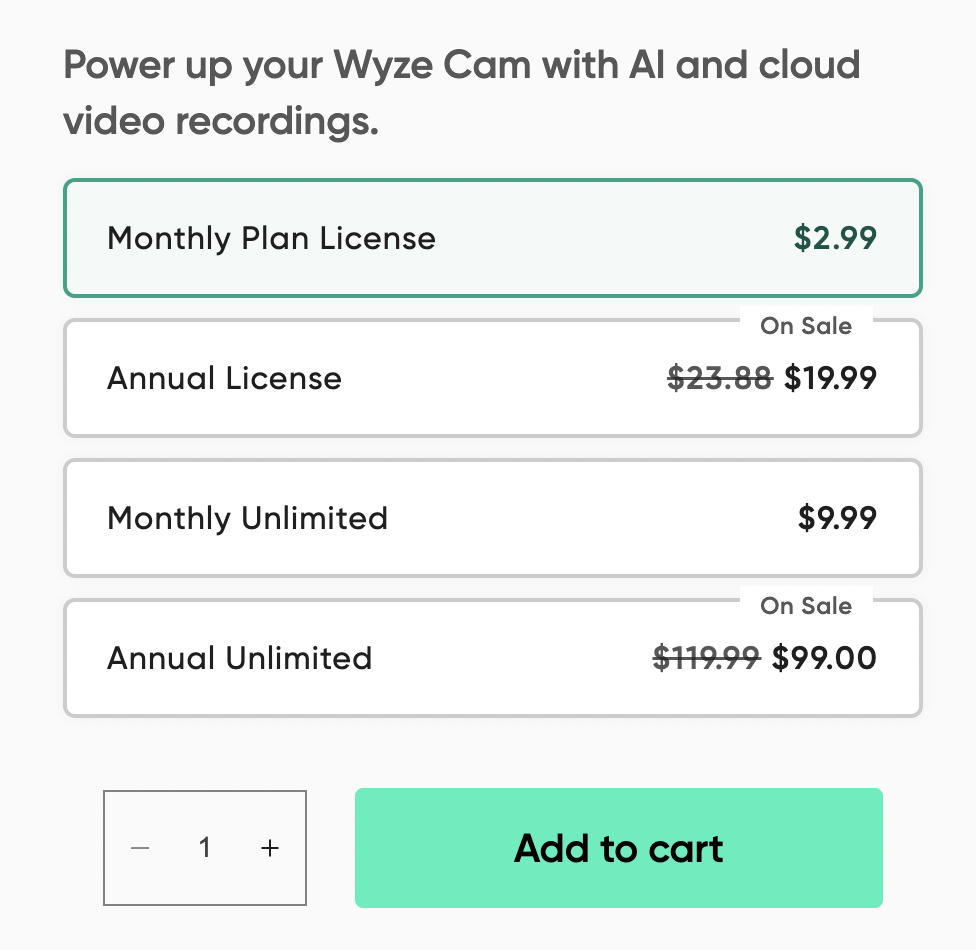This screenshot has height=950, width=976.
Task: Click the $9.99 Monthly Unlimited price
Action: coord(837,519)
